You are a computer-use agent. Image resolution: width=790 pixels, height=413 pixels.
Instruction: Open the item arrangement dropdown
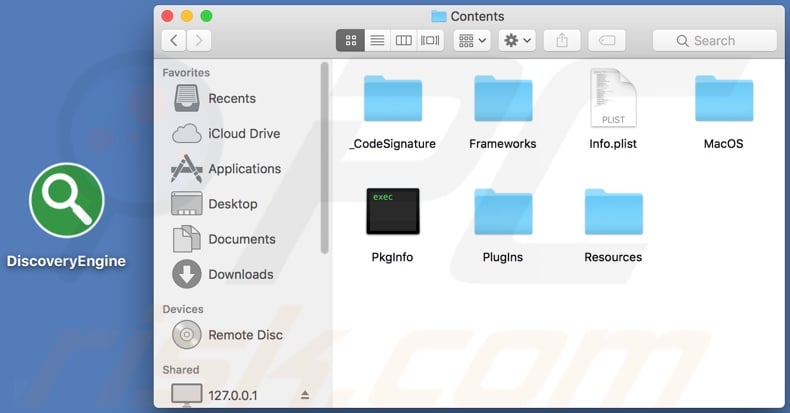(471, 41)
